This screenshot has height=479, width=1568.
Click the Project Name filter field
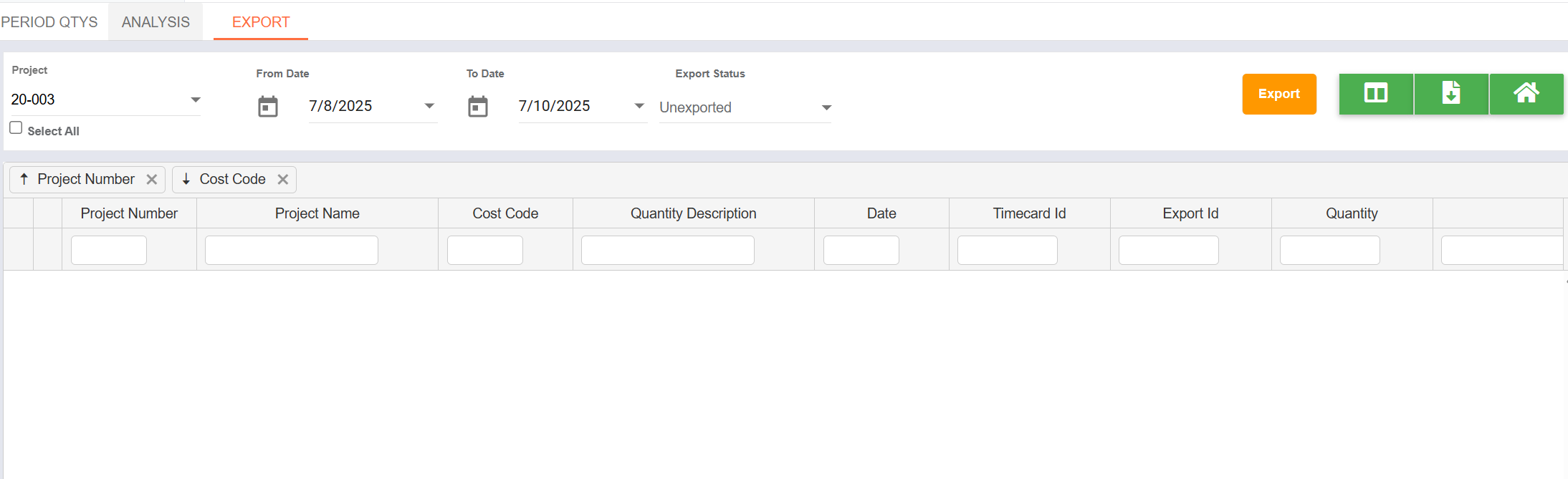point(292,251)
